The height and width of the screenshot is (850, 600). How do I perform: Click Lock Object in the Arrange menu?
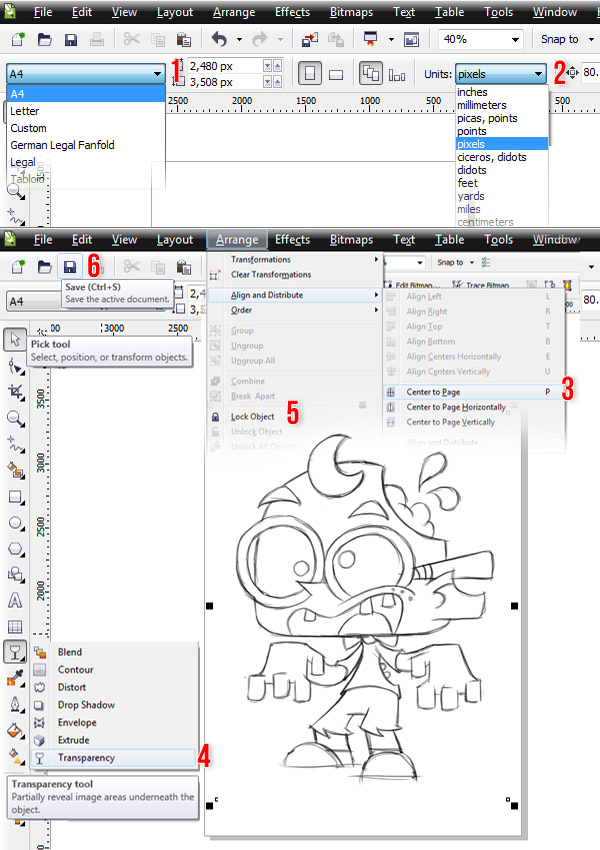(252, 416)
